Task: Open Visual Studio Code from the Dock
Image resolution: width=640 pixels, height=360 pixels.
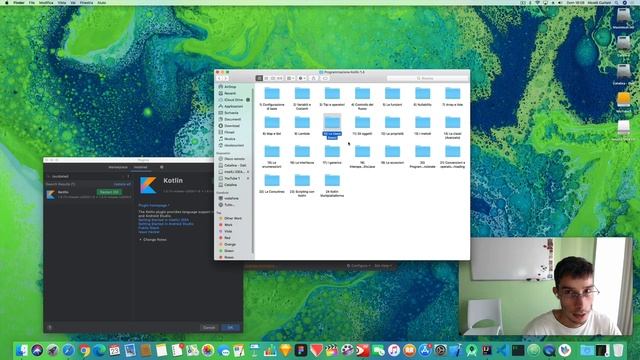Action: pos(502,350)
